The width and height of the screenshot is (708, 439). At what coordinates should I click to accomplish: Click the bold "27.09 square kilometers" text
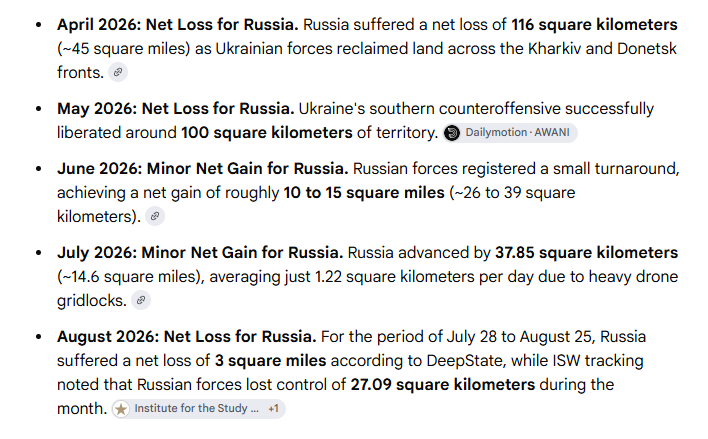[x=442, y=384]
